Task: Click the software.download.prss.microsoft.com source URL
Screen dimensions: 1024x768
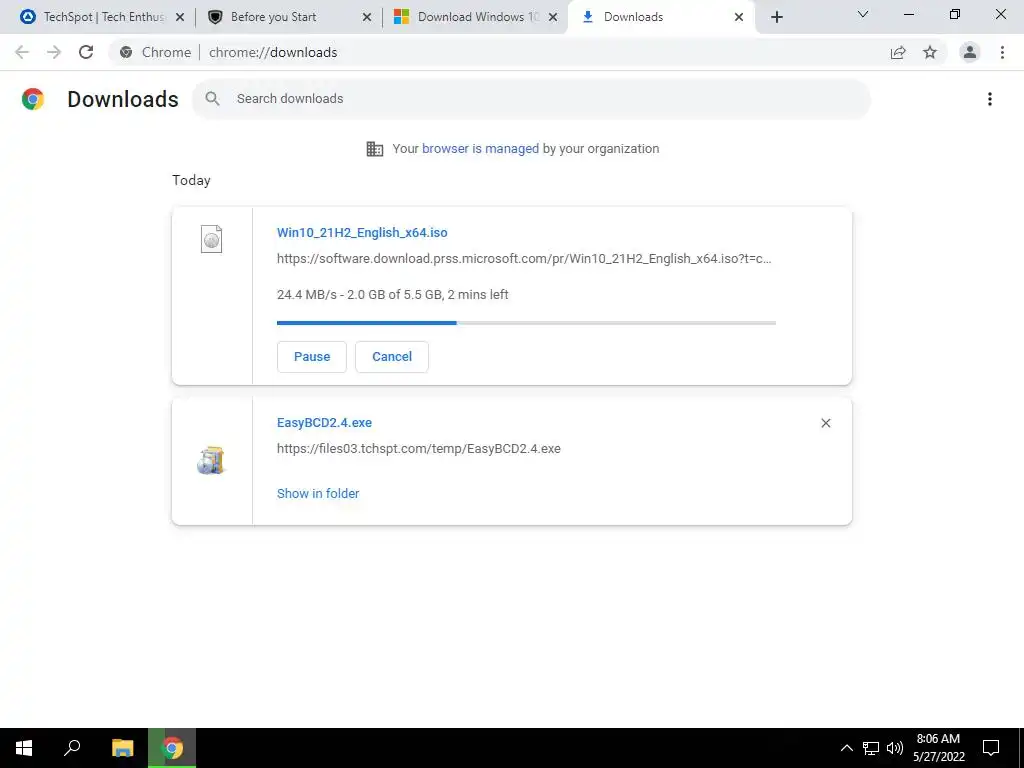Action: [x=524, y=259]
